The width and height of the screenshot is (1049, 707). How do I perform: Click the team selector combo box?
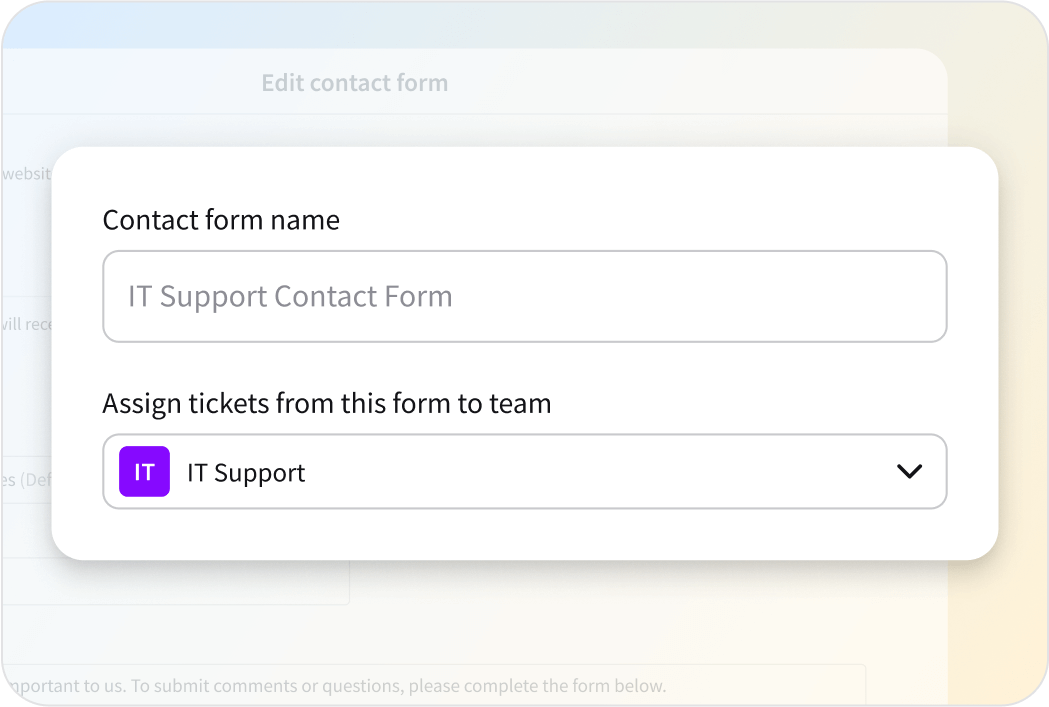coord(525,471)
